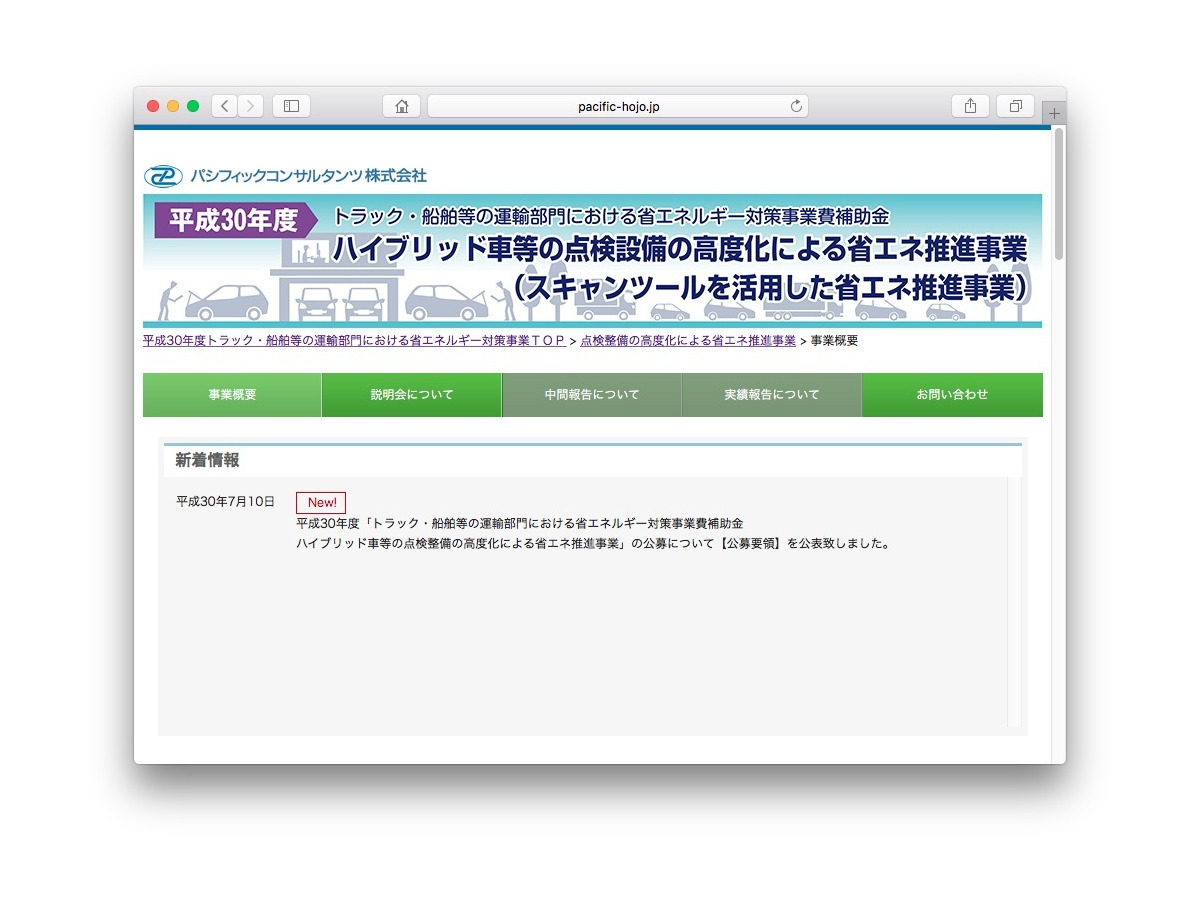The width and height of the screenshot is (1200, 900).
Task: Click the Safari forward arrow button
Action: [x=251, y=106]
